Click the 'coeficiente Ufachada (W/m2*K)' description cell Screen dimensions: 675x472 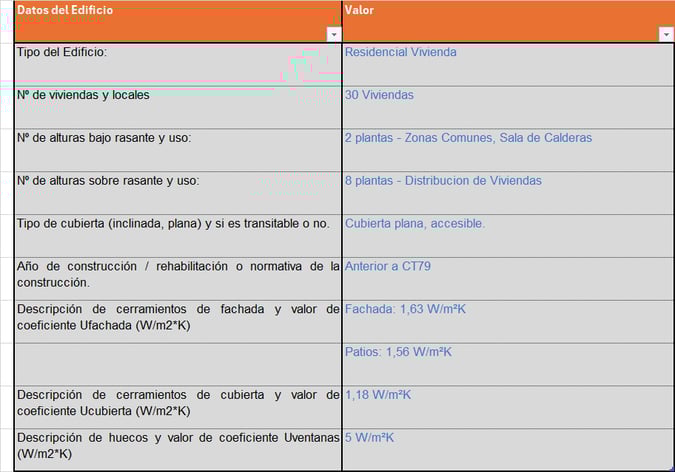[x=178, y=322]
